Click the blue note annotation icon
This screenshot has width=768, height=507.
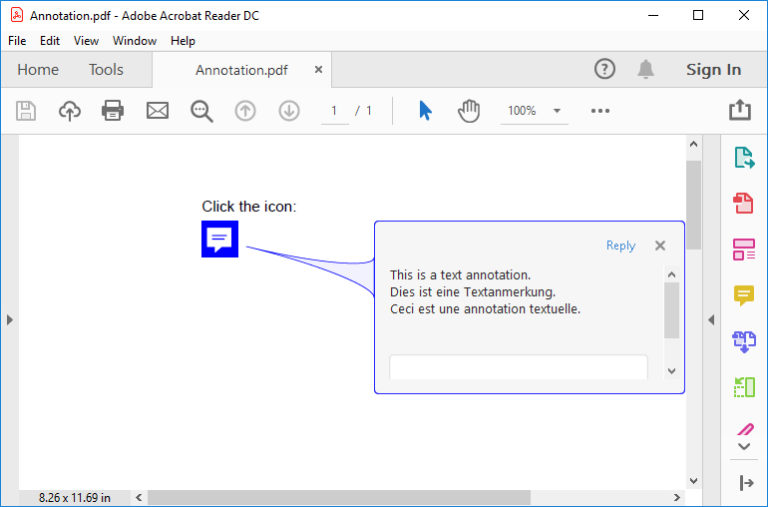[220, 239]
